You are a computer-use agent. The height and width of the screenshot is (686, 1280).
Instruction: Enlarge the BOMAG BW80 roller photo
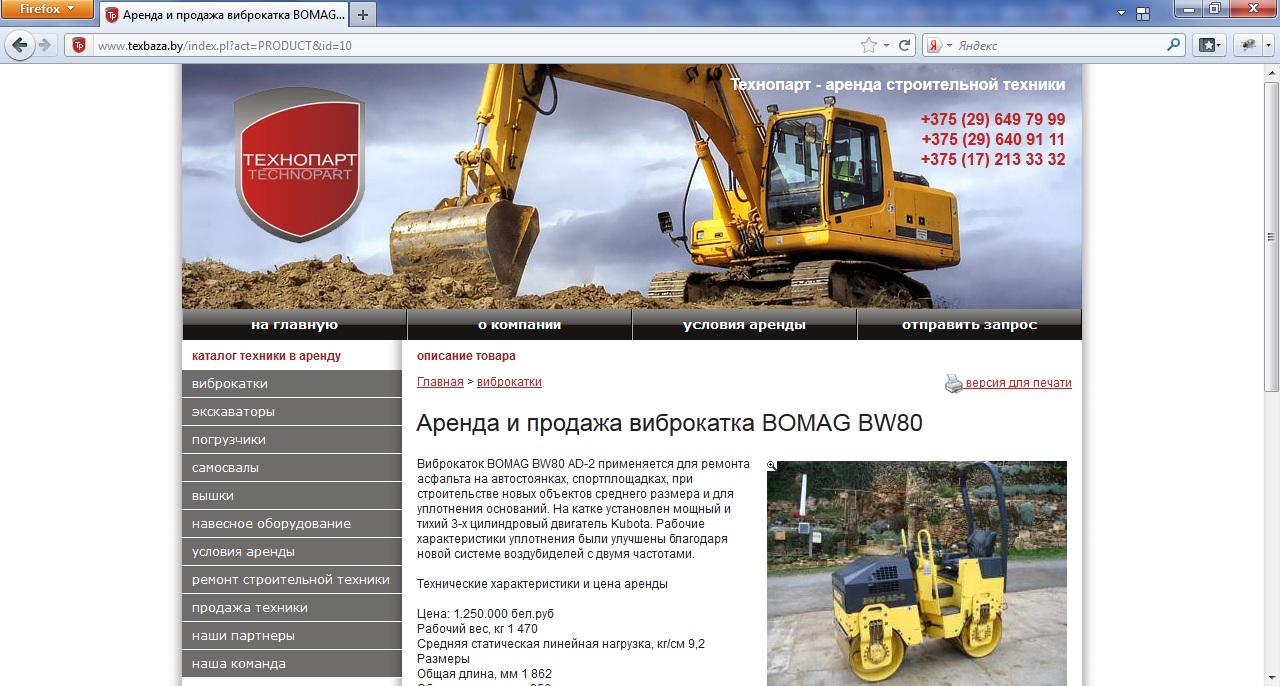(917, 573)
